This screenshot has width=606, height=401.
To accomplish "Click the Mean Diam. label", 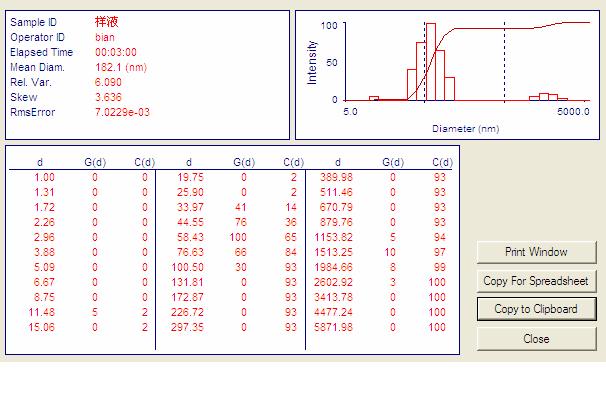I will pos(37,67).
